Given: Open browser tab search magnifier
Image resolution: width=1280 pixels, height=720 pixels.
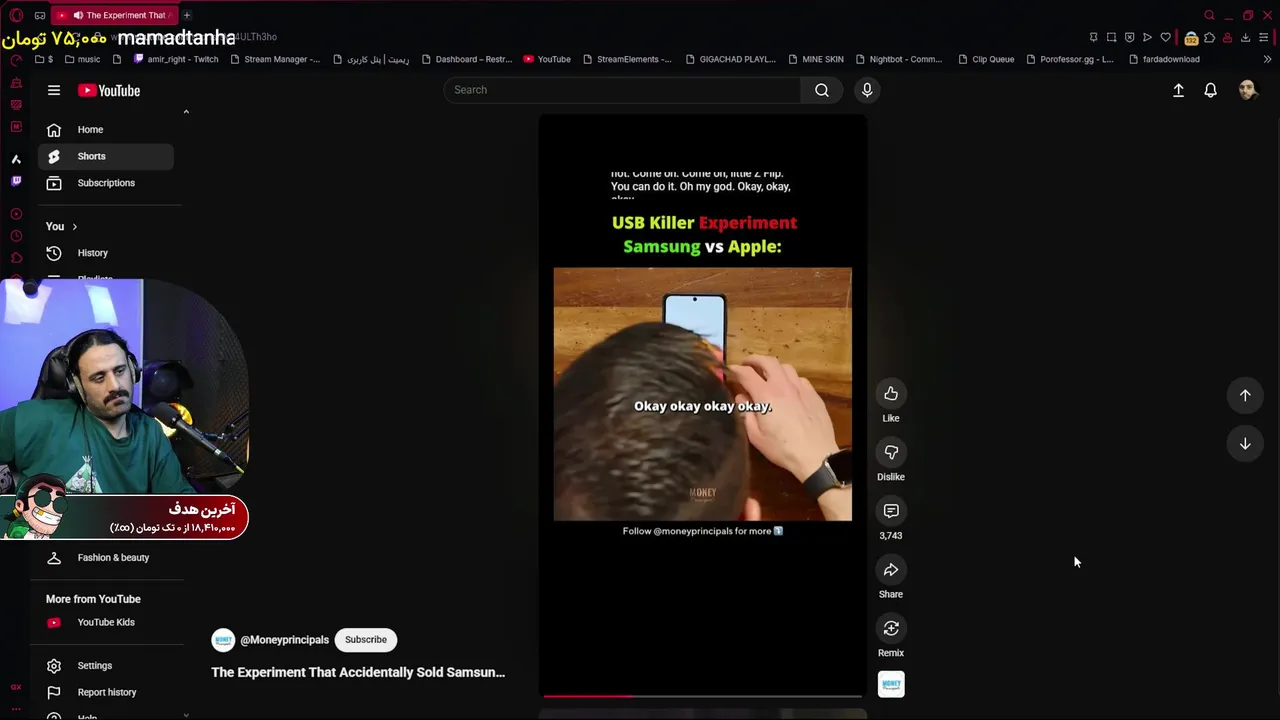Looking at the screenshot, I should pos(1209,15).
